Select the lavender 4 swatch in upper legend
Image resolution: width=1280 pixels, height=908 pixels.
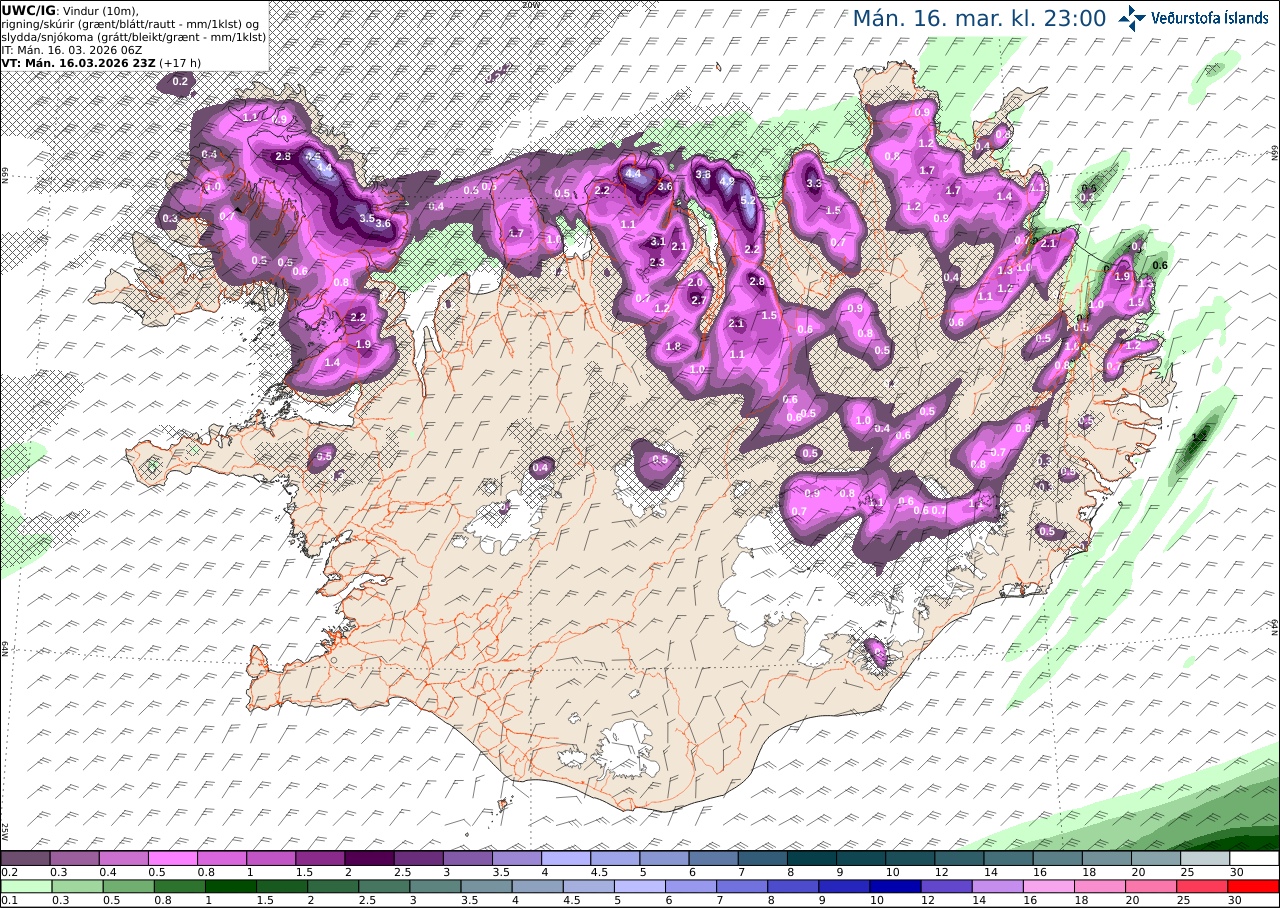click(x=566, y=858)
